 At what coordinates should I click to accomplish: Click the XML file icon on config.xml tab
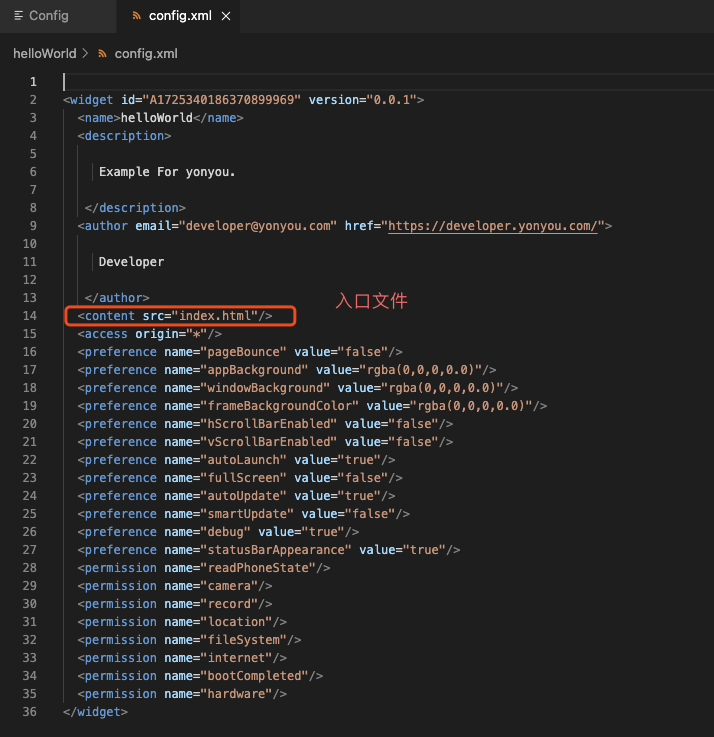click(x=136, y=16)
